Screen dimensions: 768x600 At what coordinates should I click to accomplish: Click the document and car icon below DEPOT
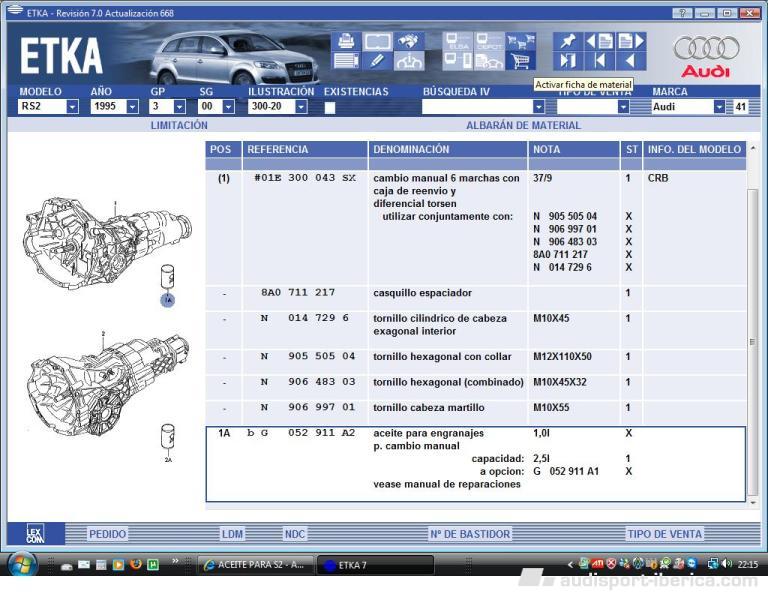click(489, 61)
